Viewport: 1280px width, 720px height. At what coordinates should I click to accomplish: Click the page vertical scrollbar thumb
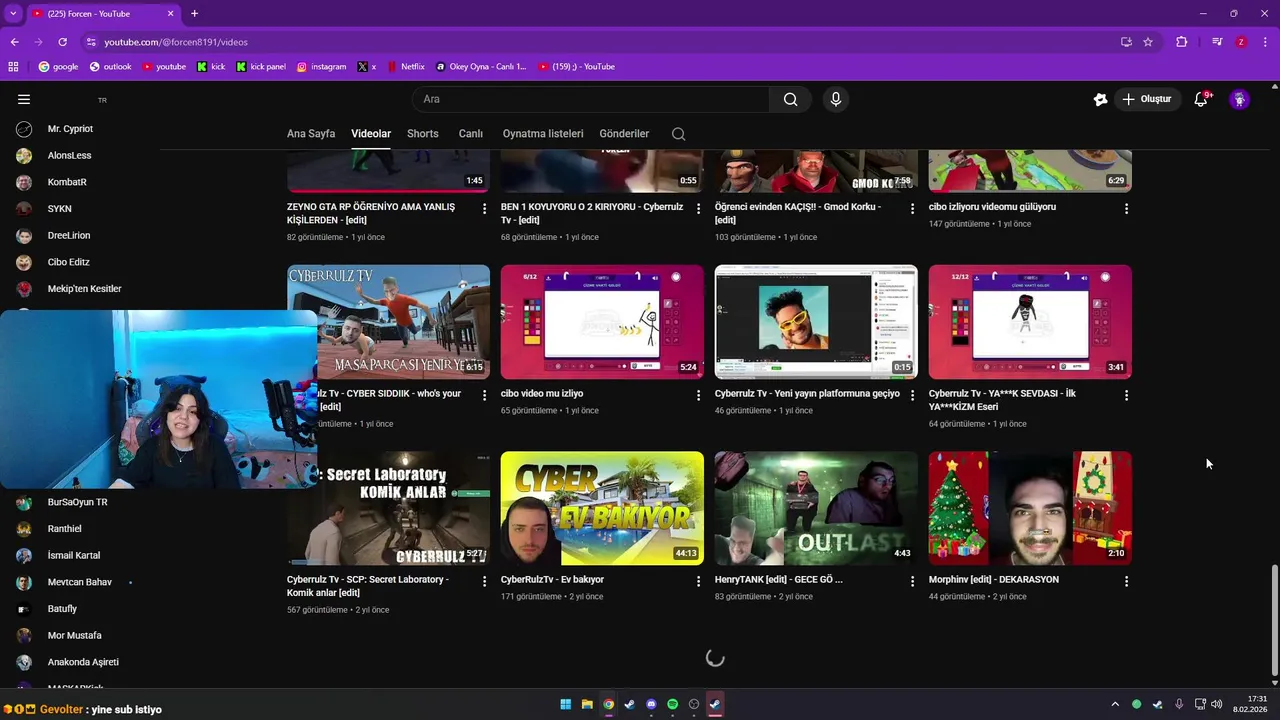pos(1273,621)
